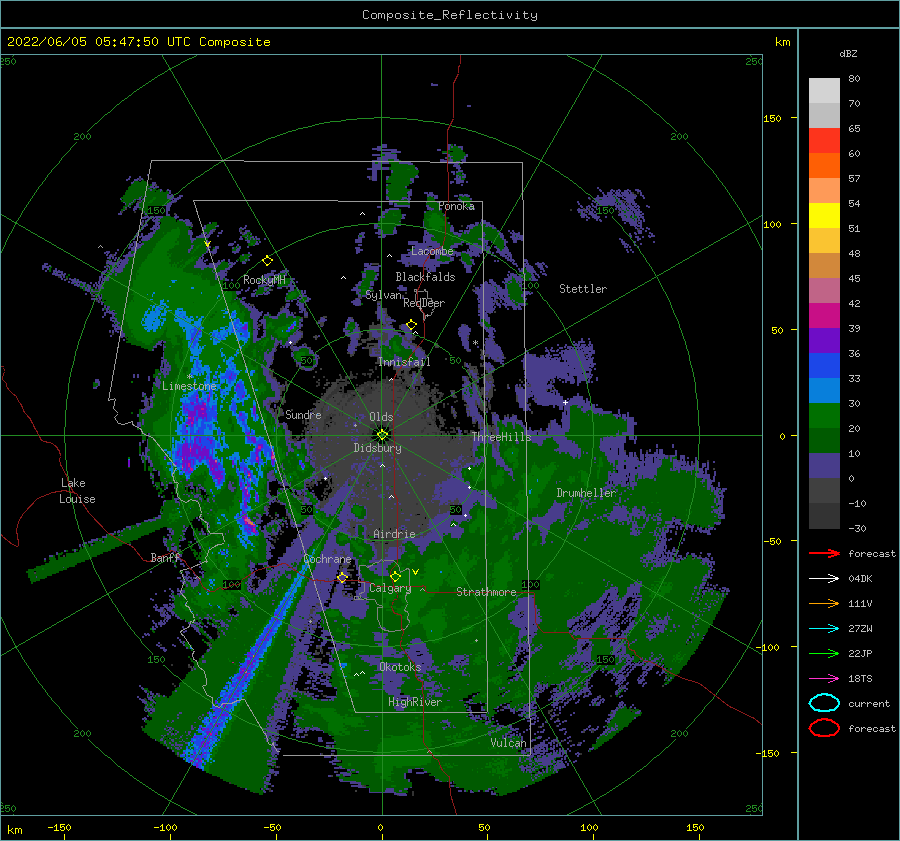This screenshot has width=900, height=841.
Task: Click the orange 111V arrow icon
Action: 824,603
